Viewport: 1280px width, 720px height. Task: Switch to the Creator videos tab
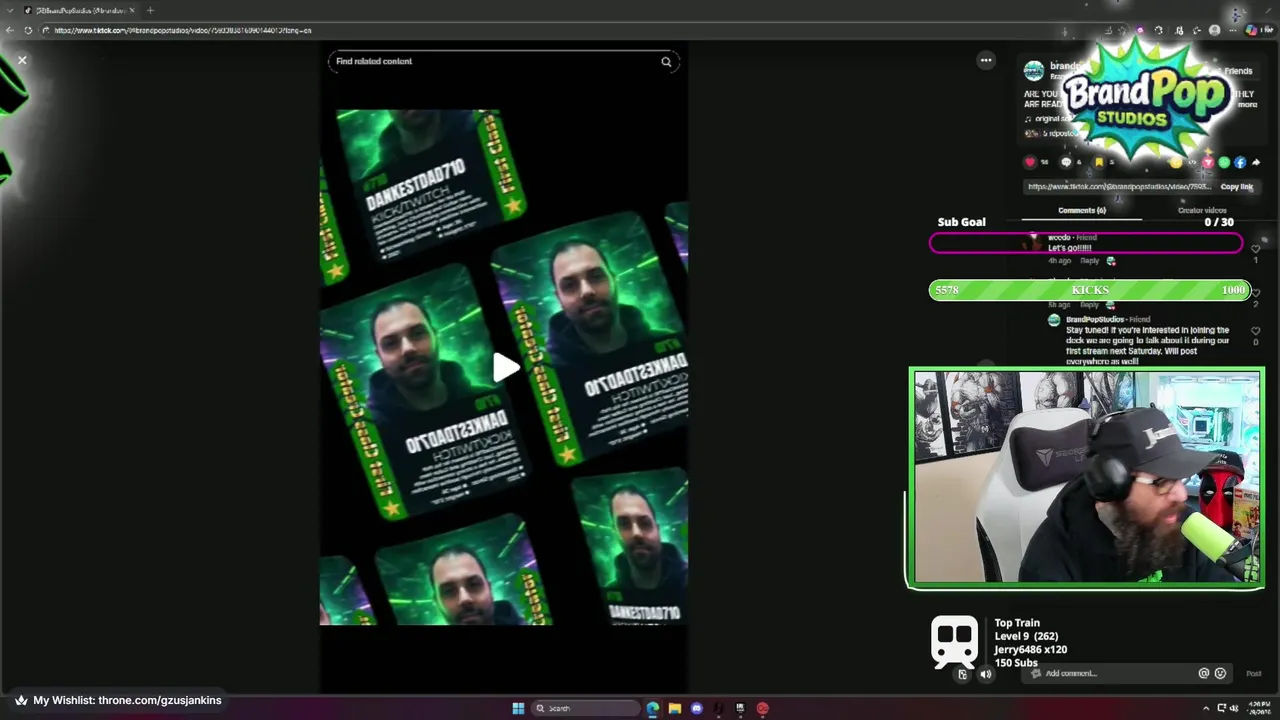coord(1202,211)
